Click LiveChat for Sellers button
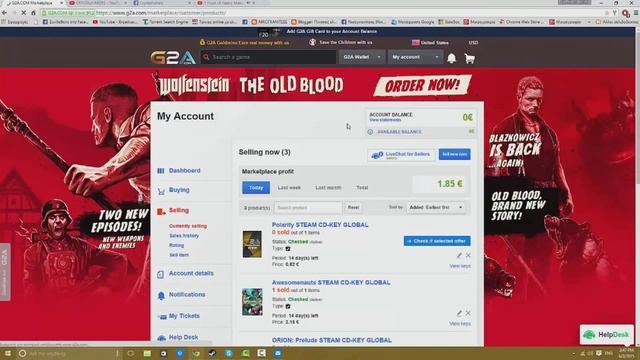Screen dimensions: 640x360 [401, 155]
